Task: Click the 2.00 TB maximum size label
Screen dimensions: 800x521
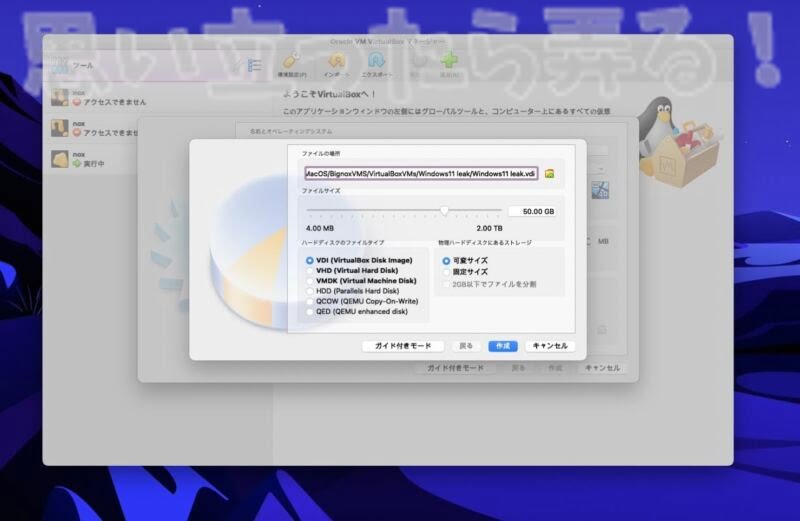Action: tap(489, 228)
